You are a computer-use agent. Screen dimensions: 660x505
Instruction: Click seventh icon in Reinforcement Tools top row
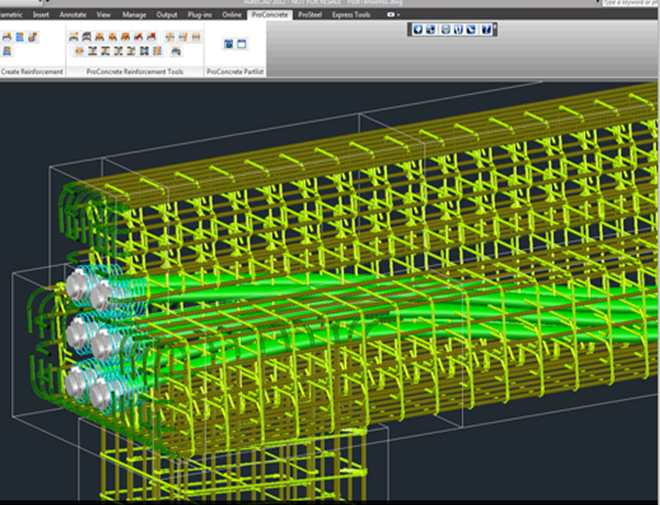point(152,37)
